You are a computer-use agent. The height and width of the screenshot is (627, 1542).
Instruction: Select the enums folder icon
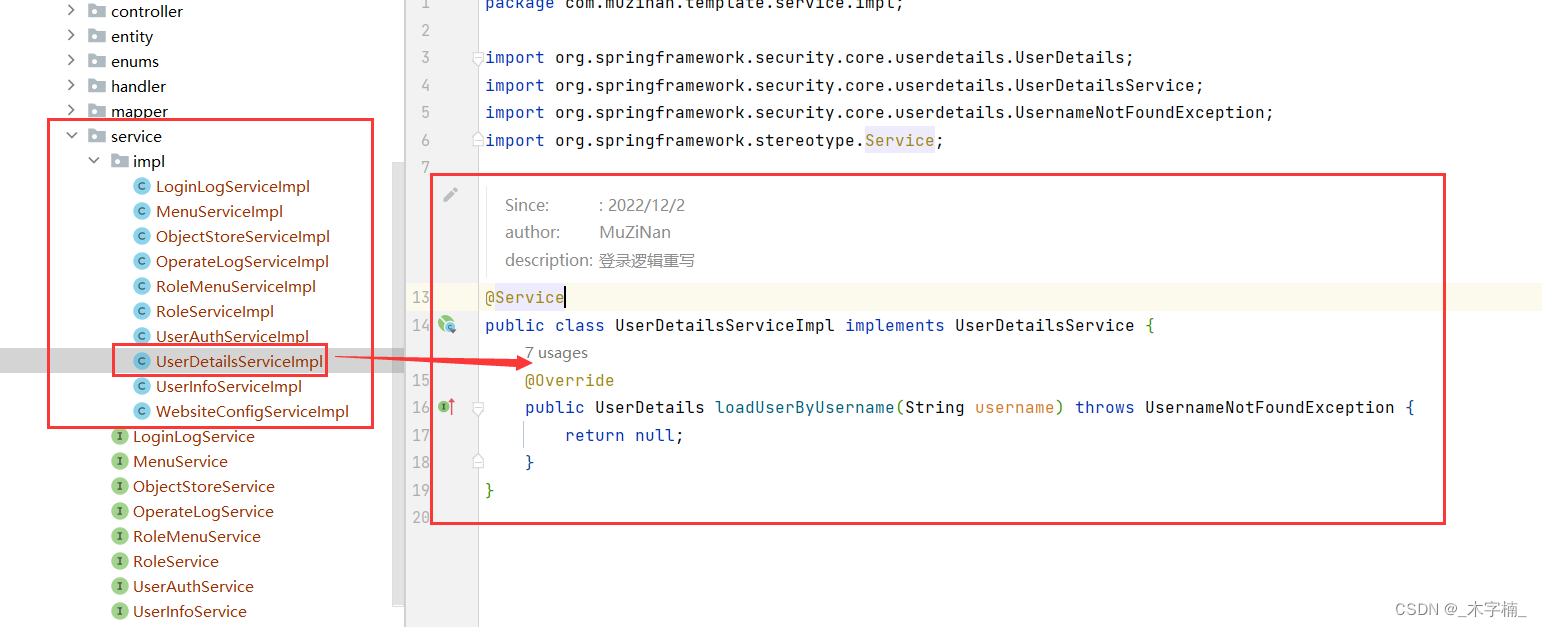click(x=97, y=61)
